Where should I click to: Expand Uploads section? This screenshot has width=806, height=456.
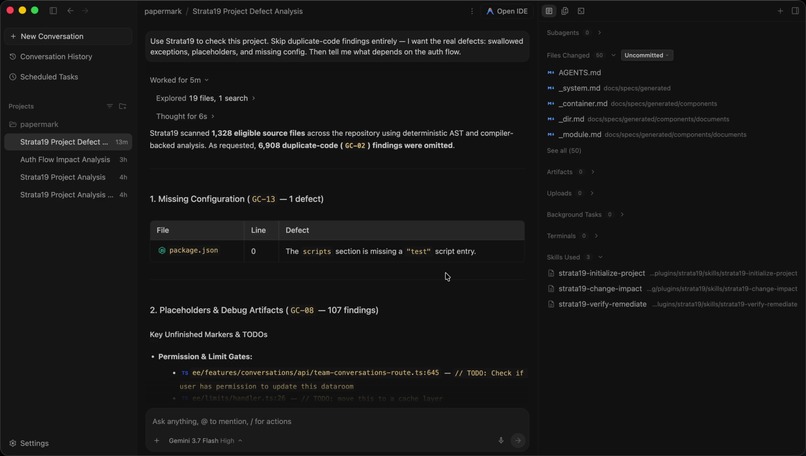[x=570, y=193]
